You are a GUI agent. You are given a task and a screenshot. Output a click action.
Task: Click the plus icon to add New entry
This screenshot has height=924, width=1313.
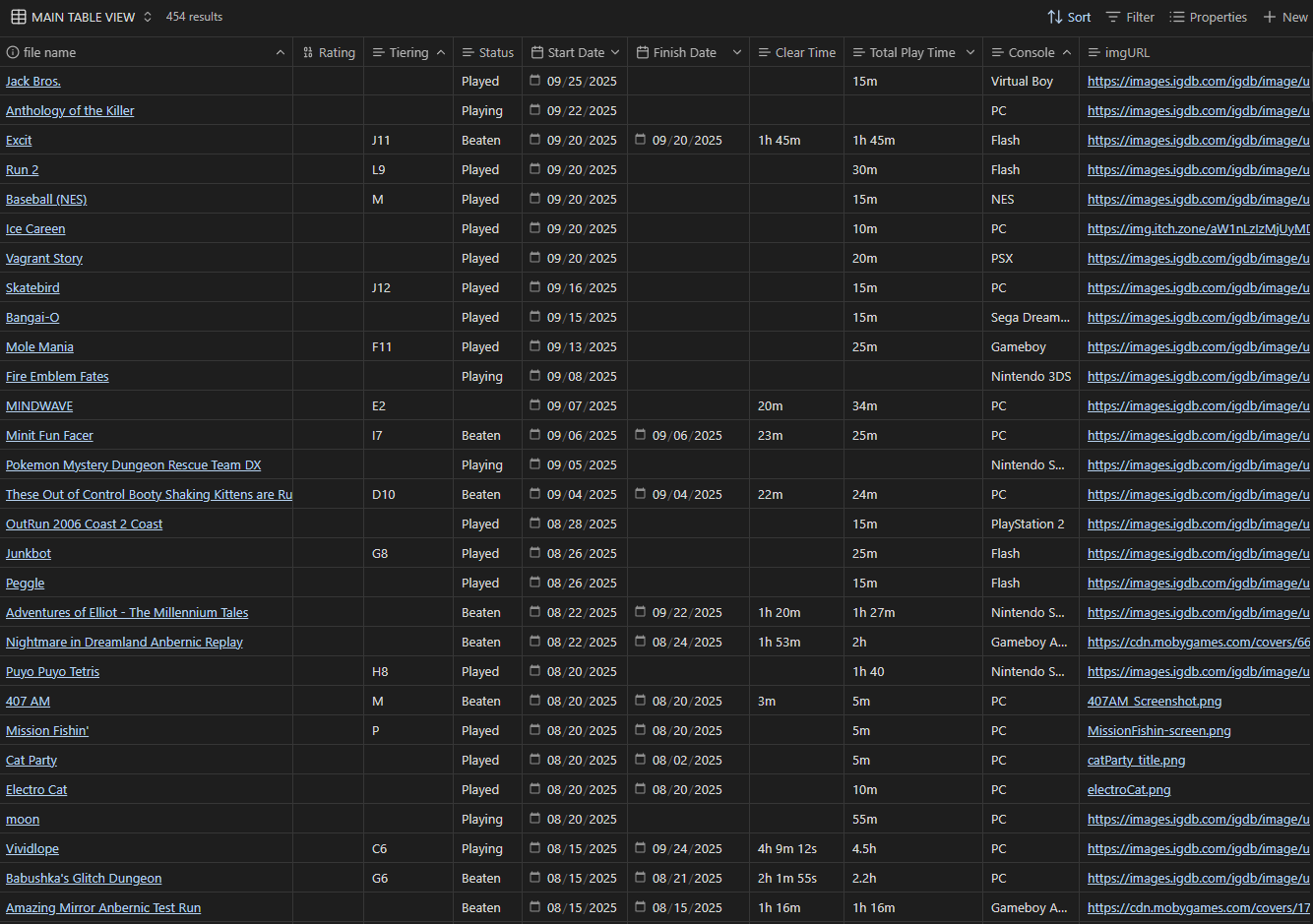[x=1270, y=17]
